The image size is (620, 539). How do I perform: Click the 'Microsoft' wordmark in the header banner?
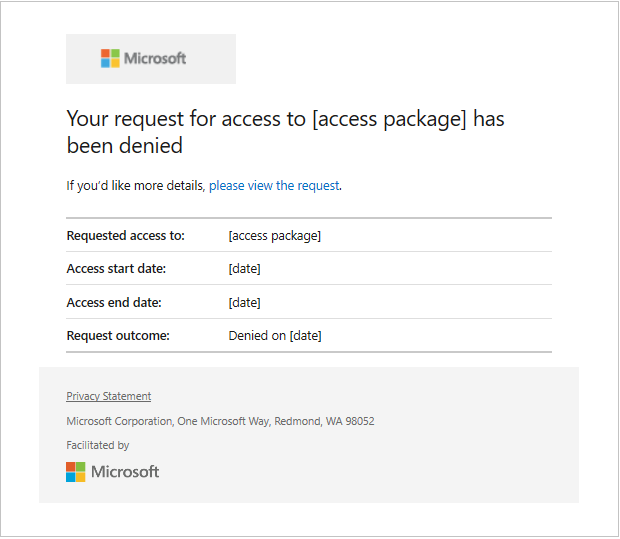pos(155,59)
